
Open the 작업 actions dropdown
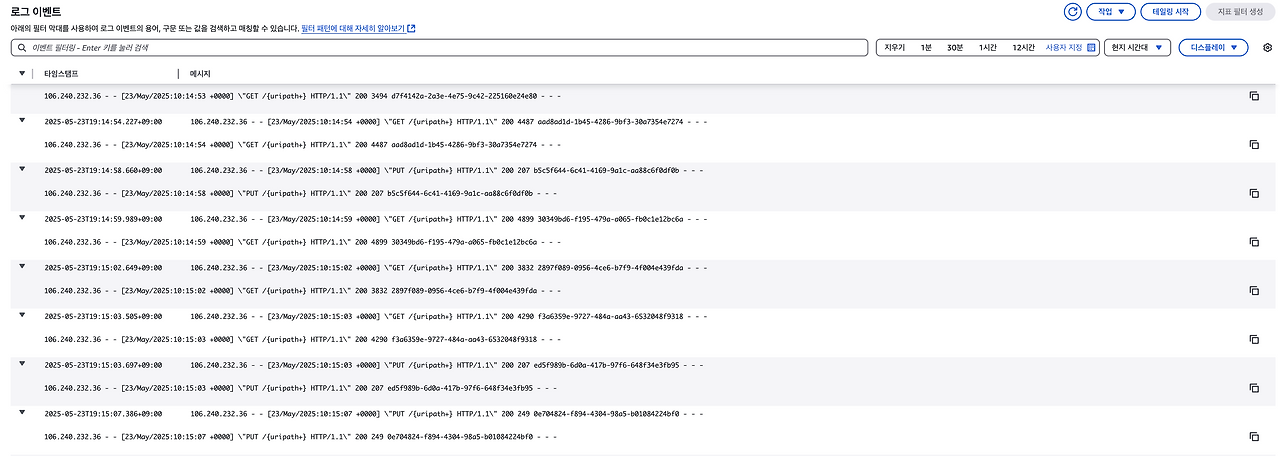tap(1111, 11)
